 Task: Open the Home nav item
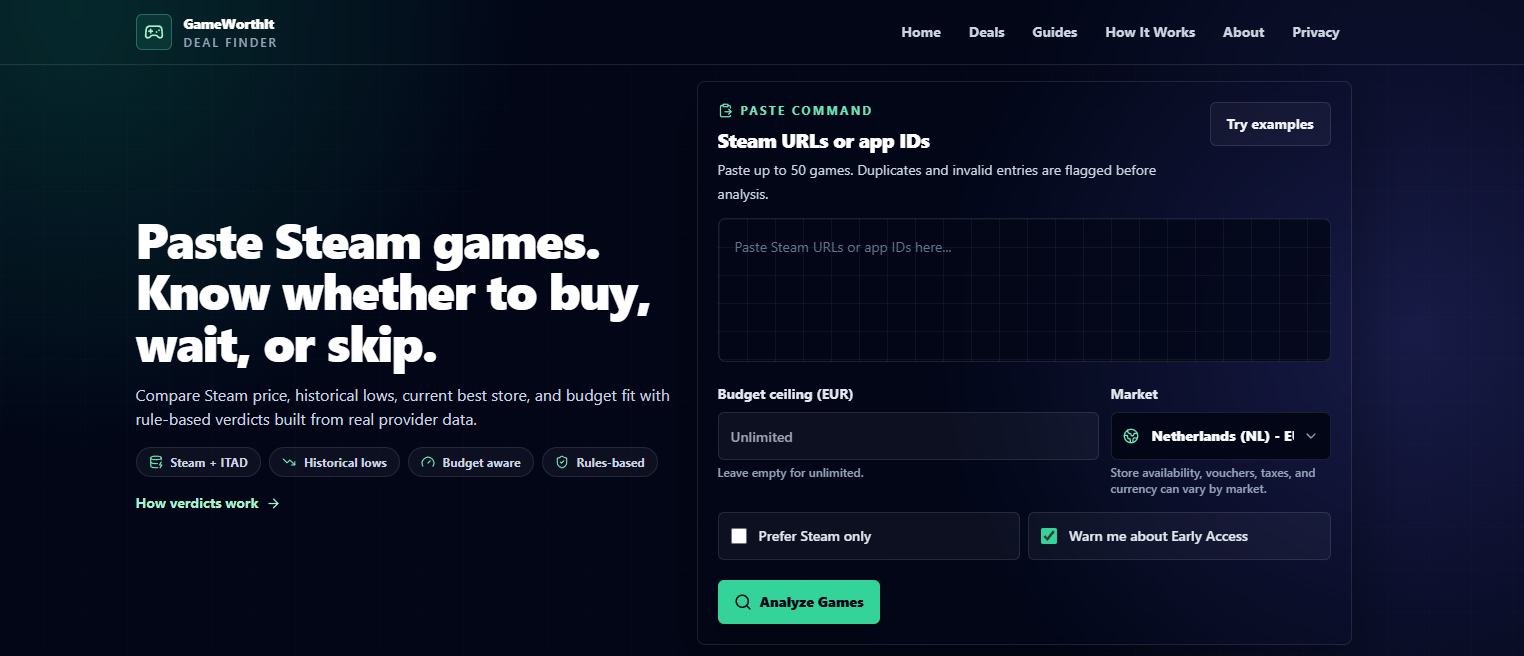[x=921, y=32]
